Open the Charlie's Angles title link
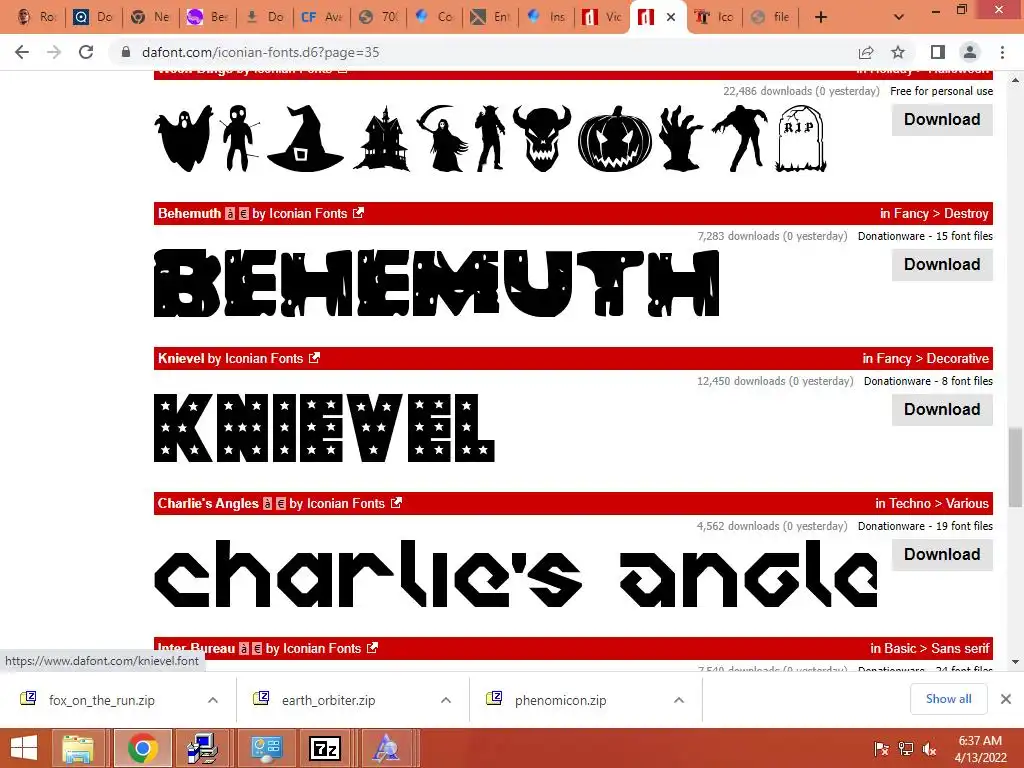Viewport: 1024px width, 768px height. (x=208, y=504)
